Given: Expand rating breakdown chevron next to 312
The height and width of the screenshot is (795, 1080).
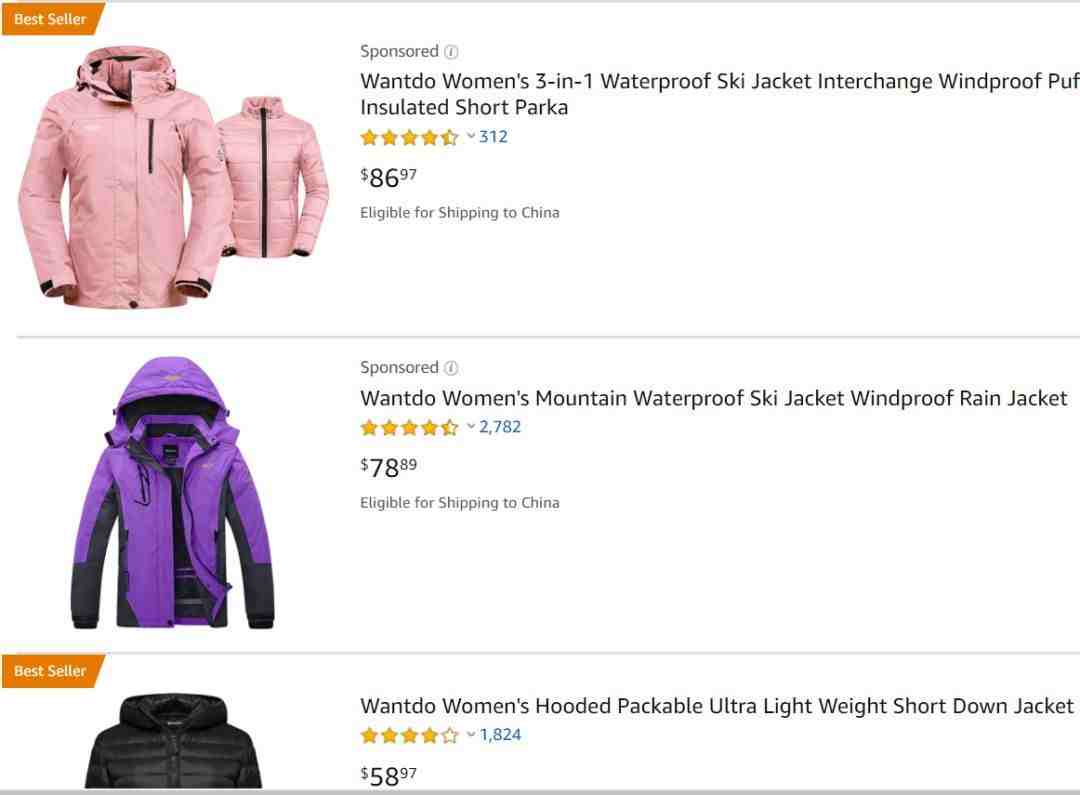Looking at the screenshot, I should pyautogui.click(x=471, y=136).
